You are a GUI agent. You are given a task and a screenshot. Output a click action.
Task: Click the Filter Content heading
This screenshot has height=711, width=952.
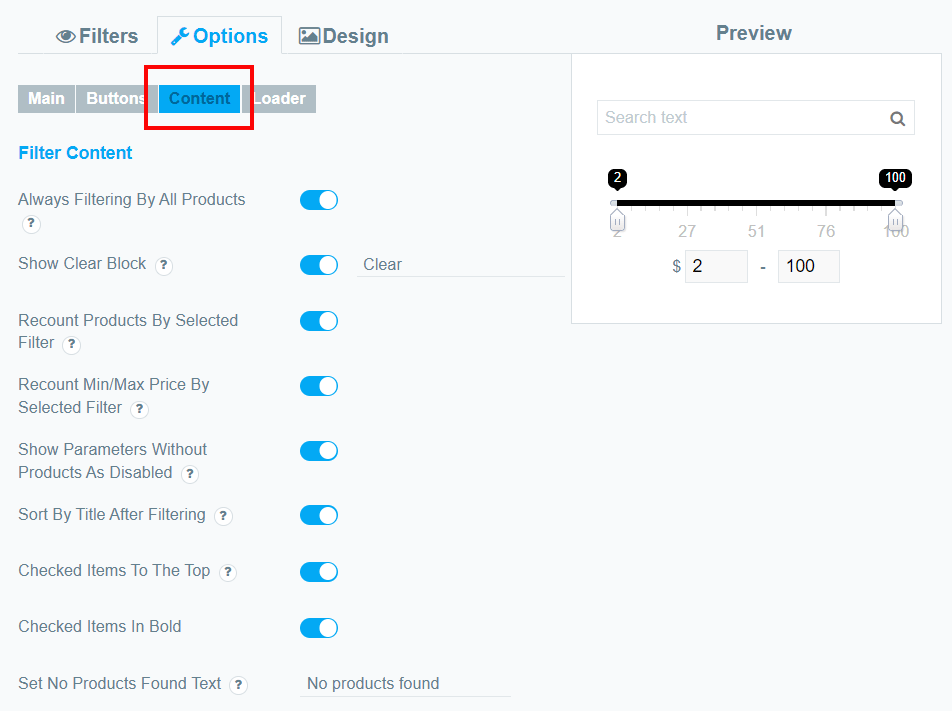pos(75,153)
